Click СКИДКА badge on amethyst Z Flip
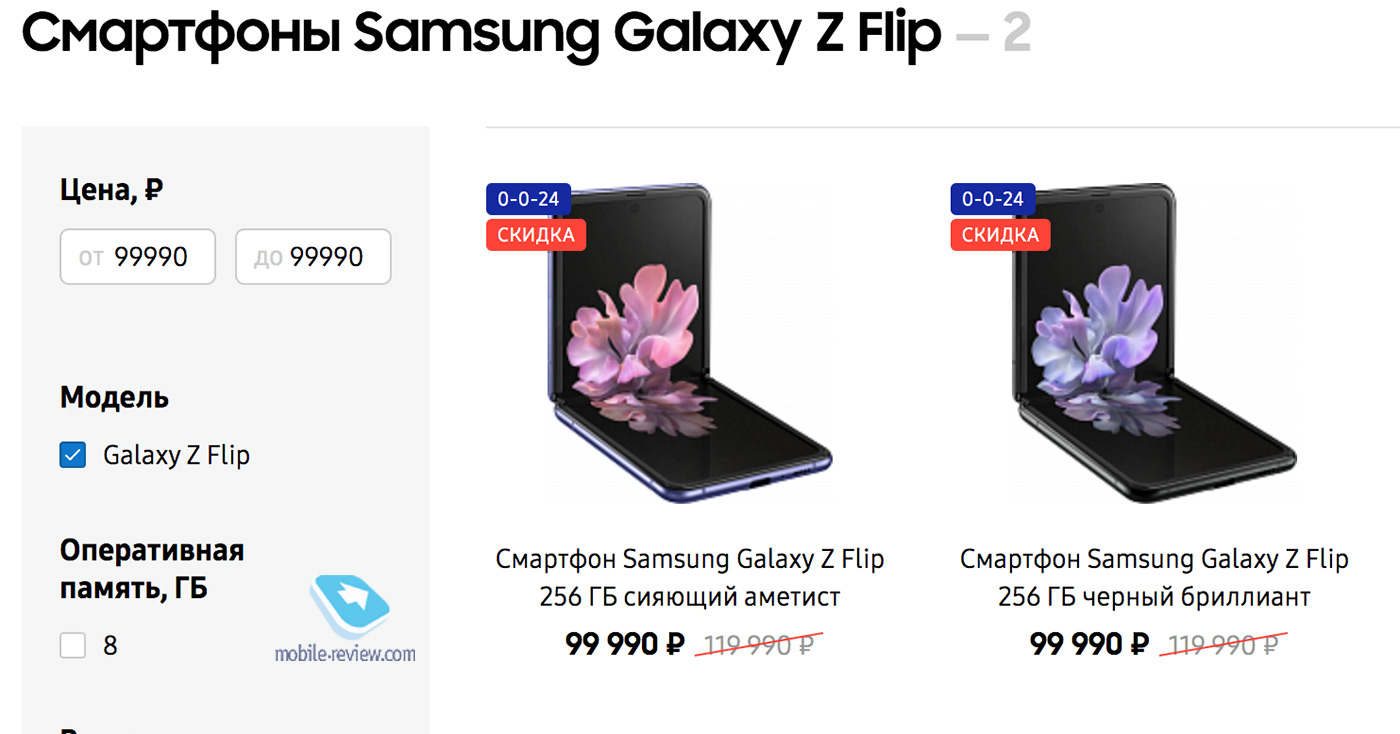The width and height of the screenshot is (1400, 734). [x=536, y=235]
